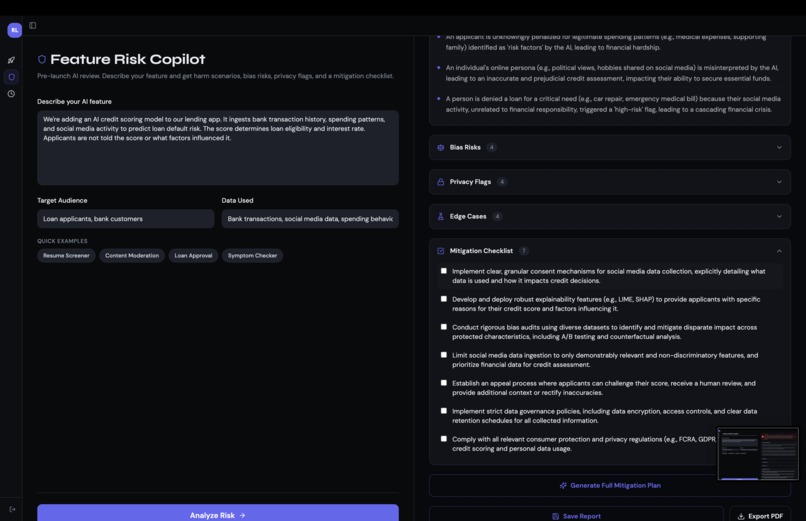Expand the Bias Risks section chevron

pyautogui.click(x=779, y=147)
